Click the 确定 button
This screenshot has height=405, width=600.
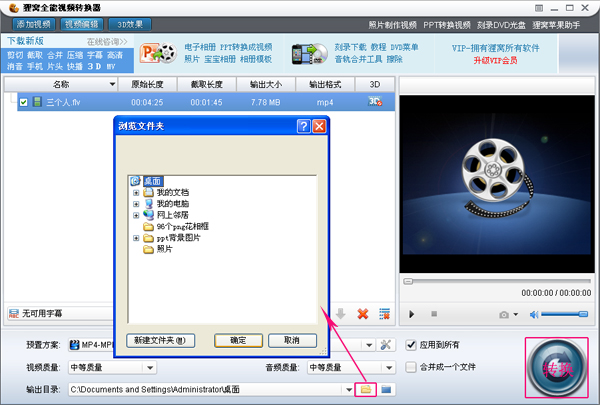point(238,340)
